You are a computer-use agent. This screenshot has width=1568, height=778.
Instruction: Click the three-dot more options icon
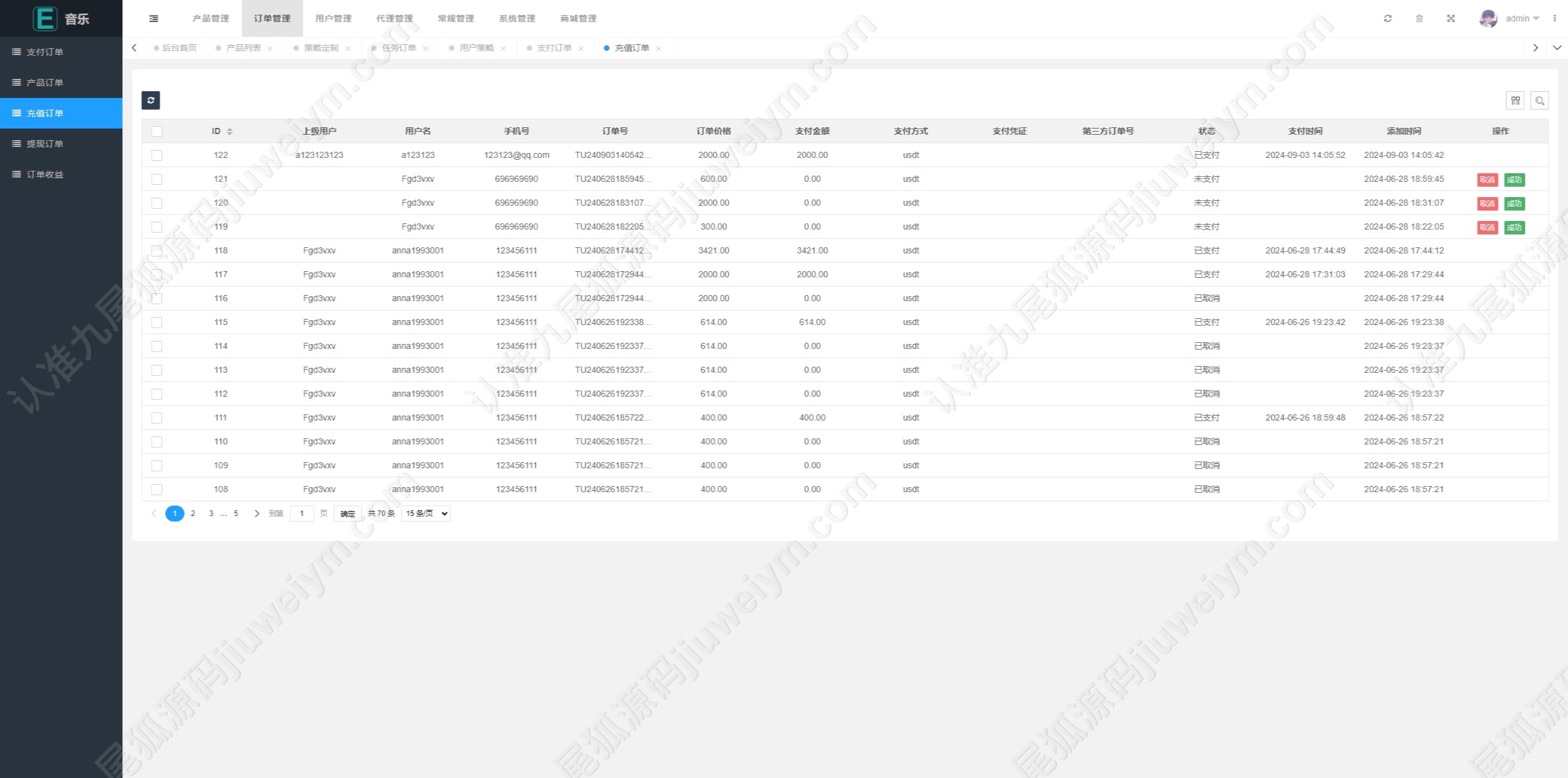point(1555,18)
